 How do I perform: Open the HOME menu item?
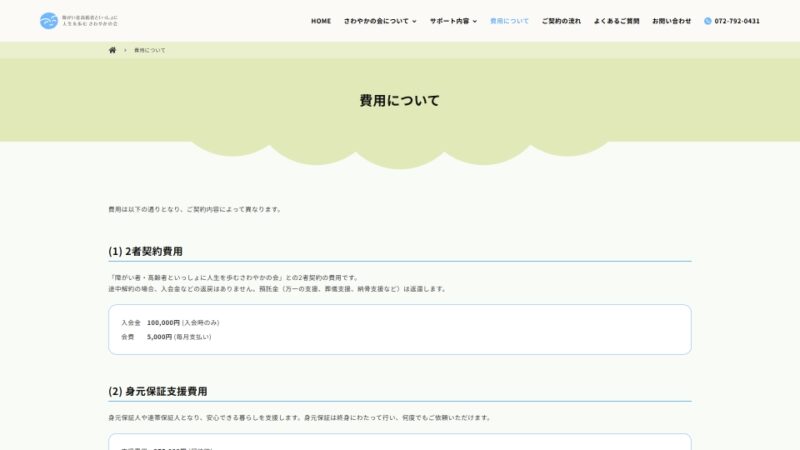(321, 21)
